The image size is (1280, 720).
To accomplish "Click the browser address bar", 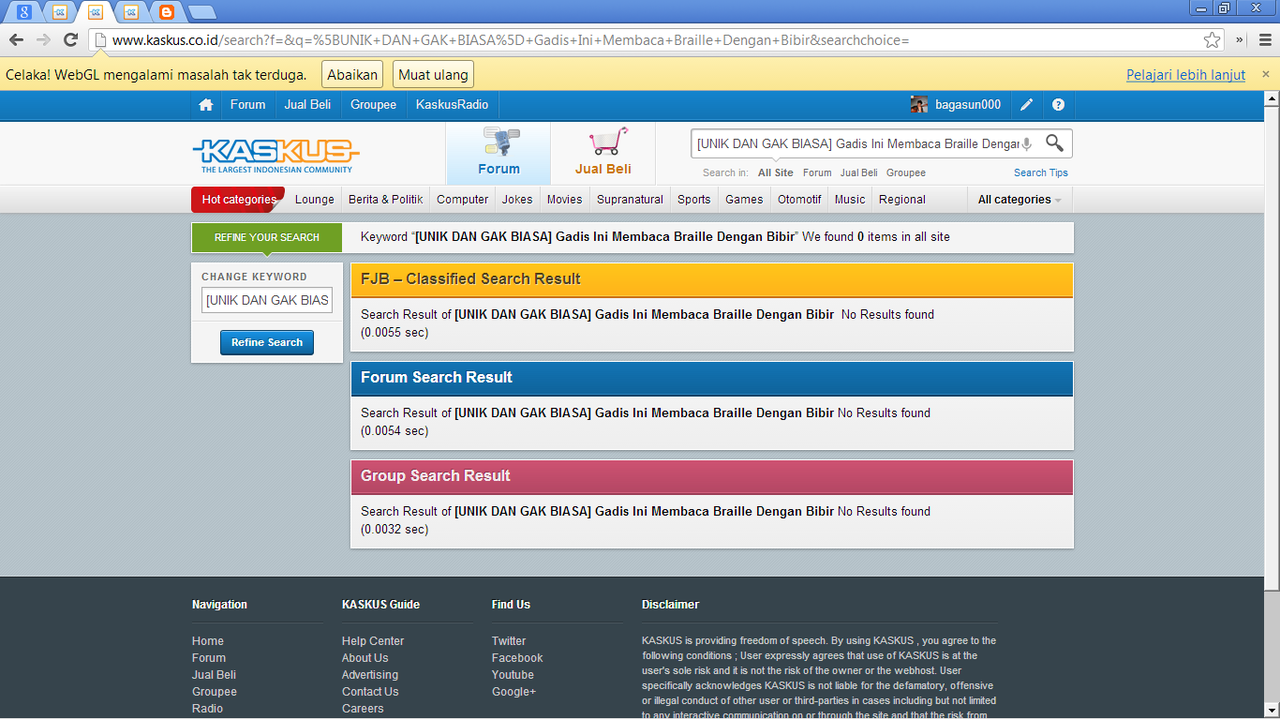I will click(x=650, y=40).
